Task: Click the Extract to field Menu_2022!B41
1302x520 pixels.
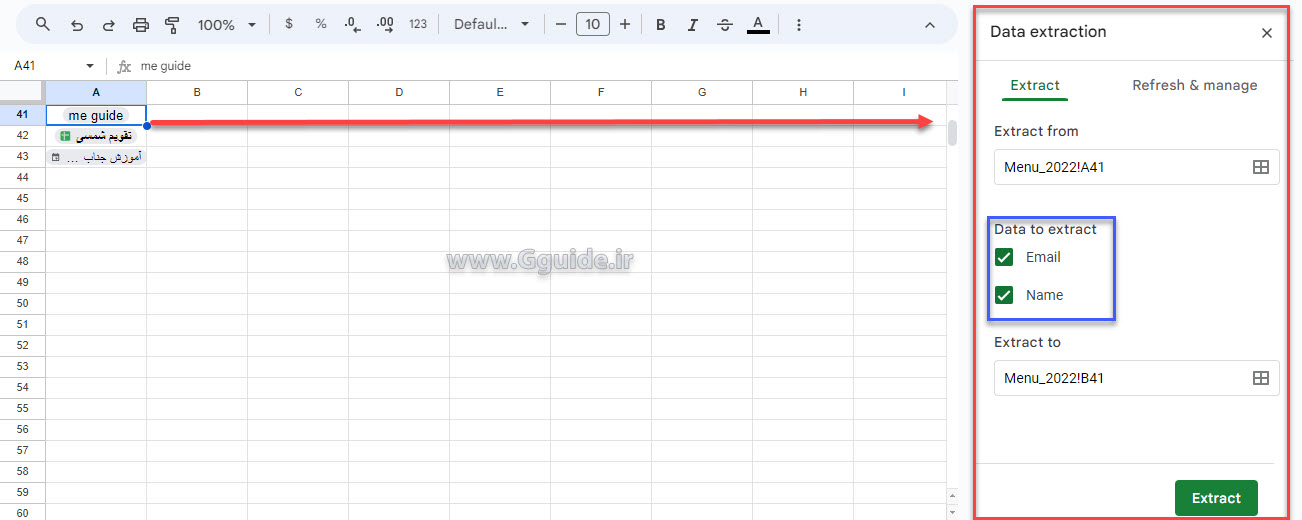Action: [1137, 378]
